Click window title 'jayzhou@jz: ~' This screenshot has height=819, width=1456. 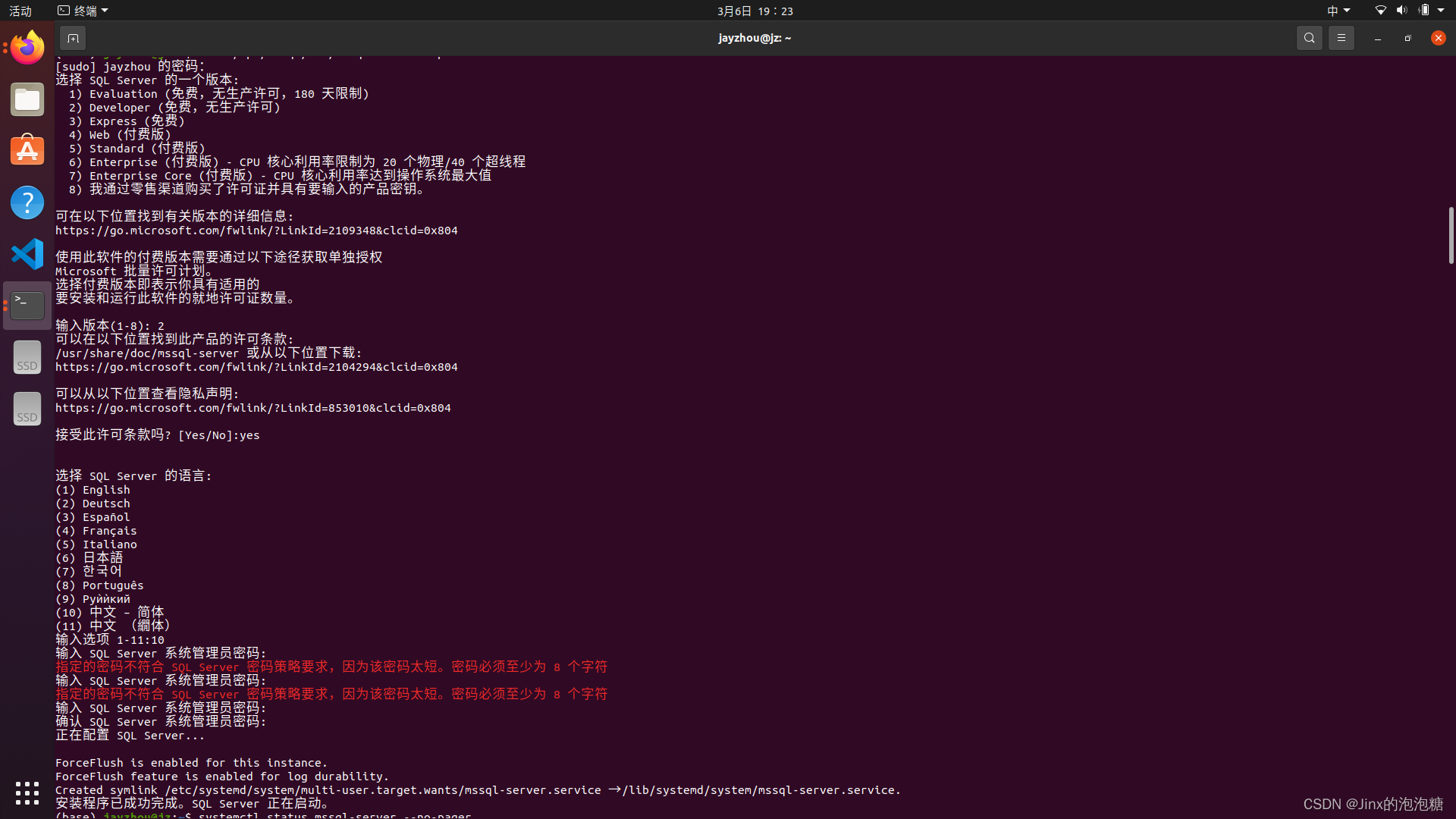point(755,38)
